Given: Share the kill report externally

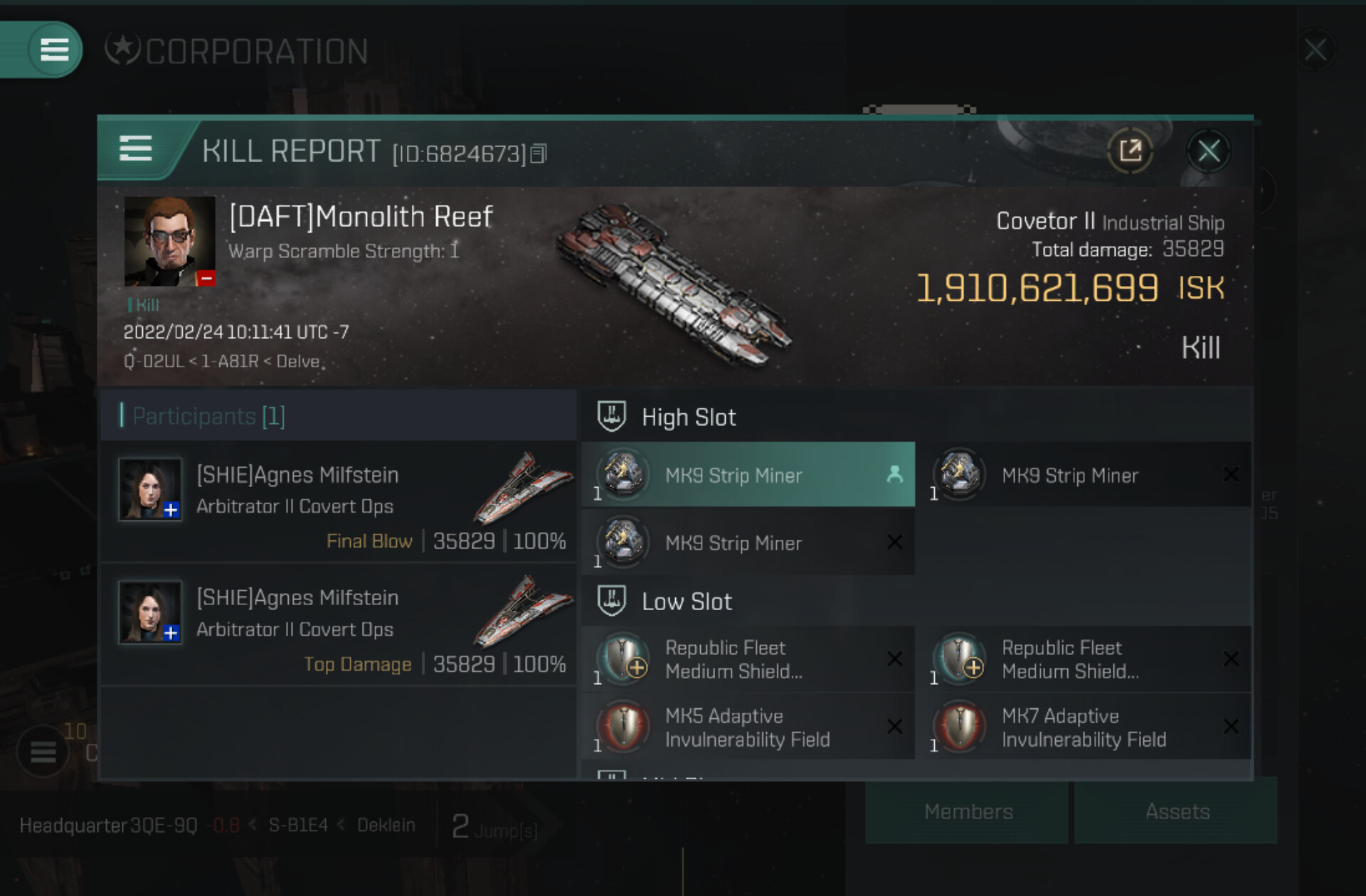Looking at the screenshot, I should coord(1130,151).
